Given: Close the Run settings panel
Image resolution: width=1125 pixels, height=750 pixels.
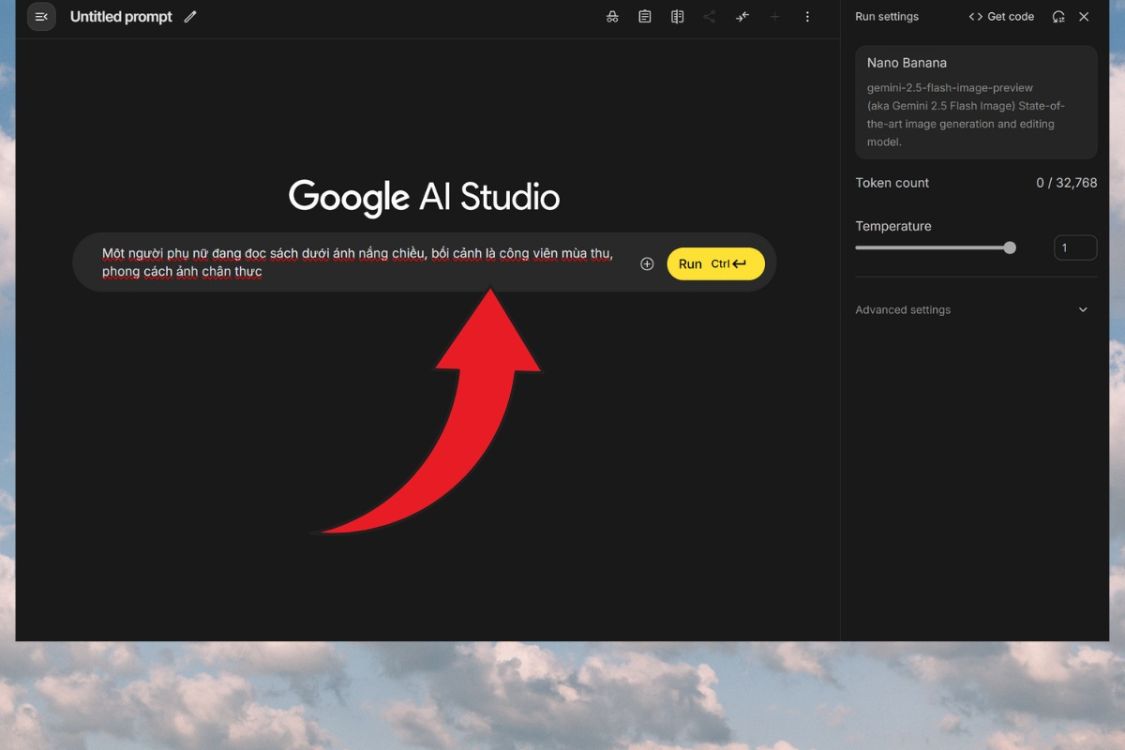Looking at the screenshot, I should click(x=1084, y=17).
